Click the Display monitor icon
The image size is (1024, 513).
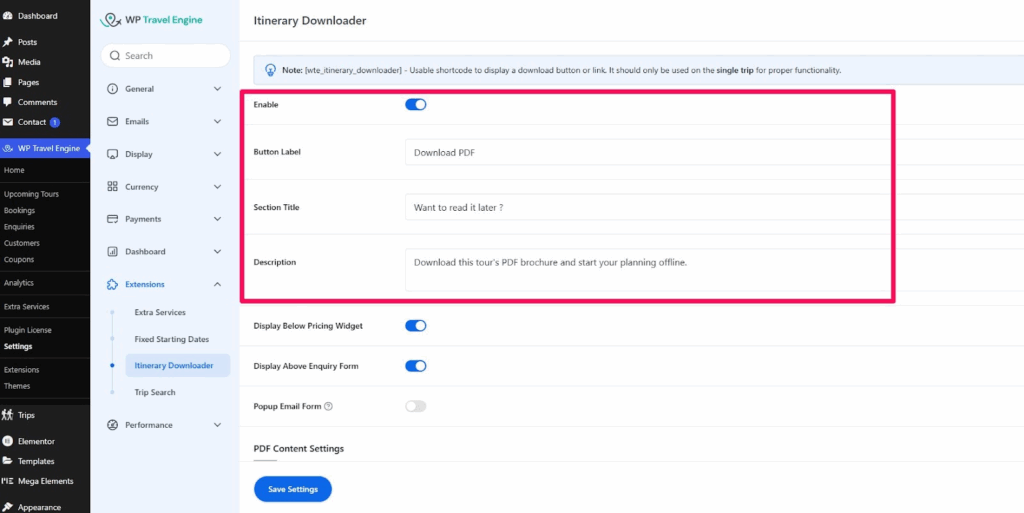click(x=112, y=154)
